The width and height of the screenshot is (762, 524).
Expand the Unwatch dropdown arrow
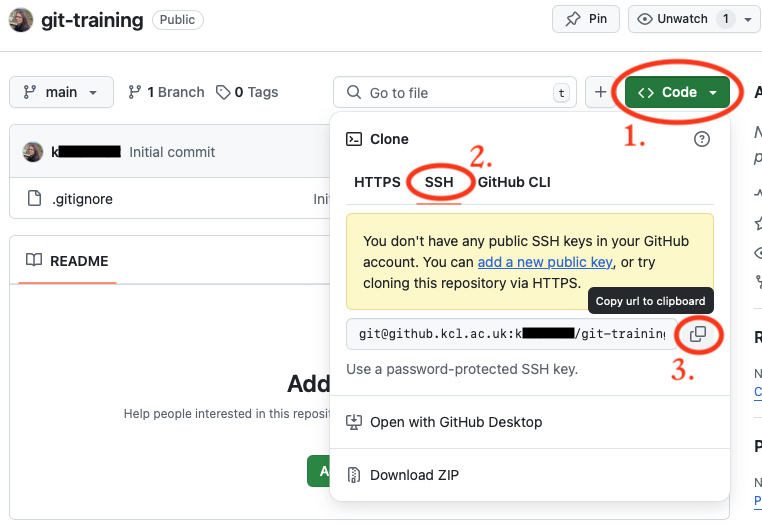click(x=748, y=19)
